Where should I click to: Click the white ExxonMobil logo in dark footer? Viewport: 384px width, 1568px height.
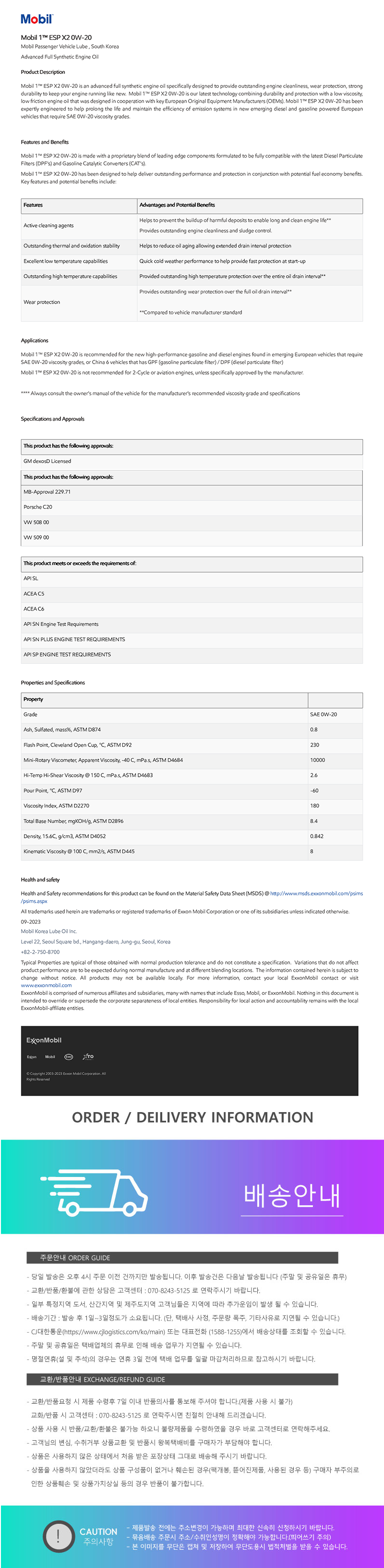[44, 1040]
